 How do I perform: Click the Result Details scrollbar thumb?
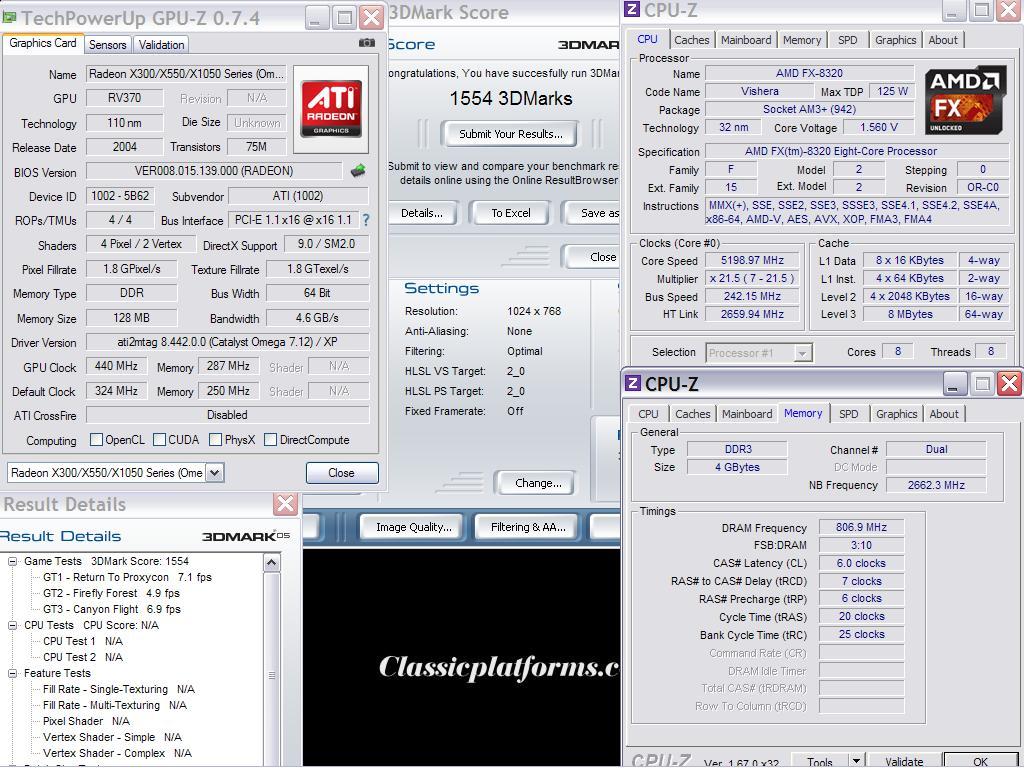272,675
